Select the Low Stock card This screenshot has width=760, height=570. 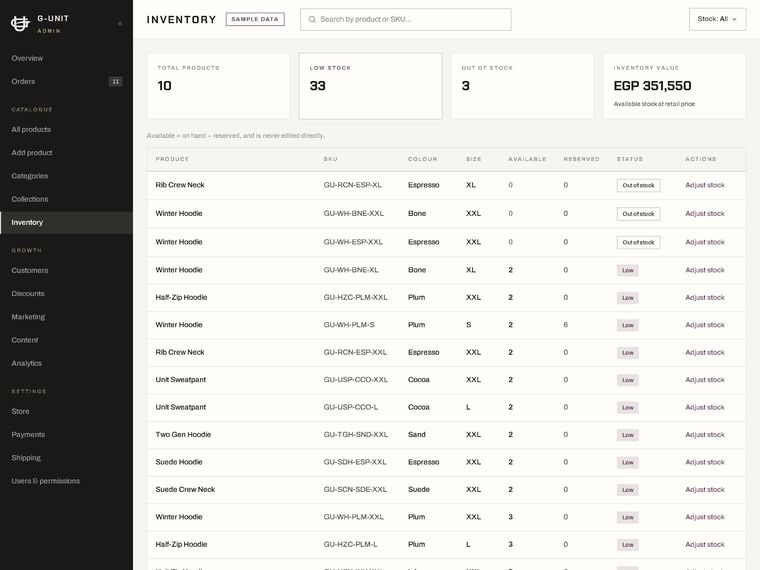pyautogui.click(x=370, y=86)
